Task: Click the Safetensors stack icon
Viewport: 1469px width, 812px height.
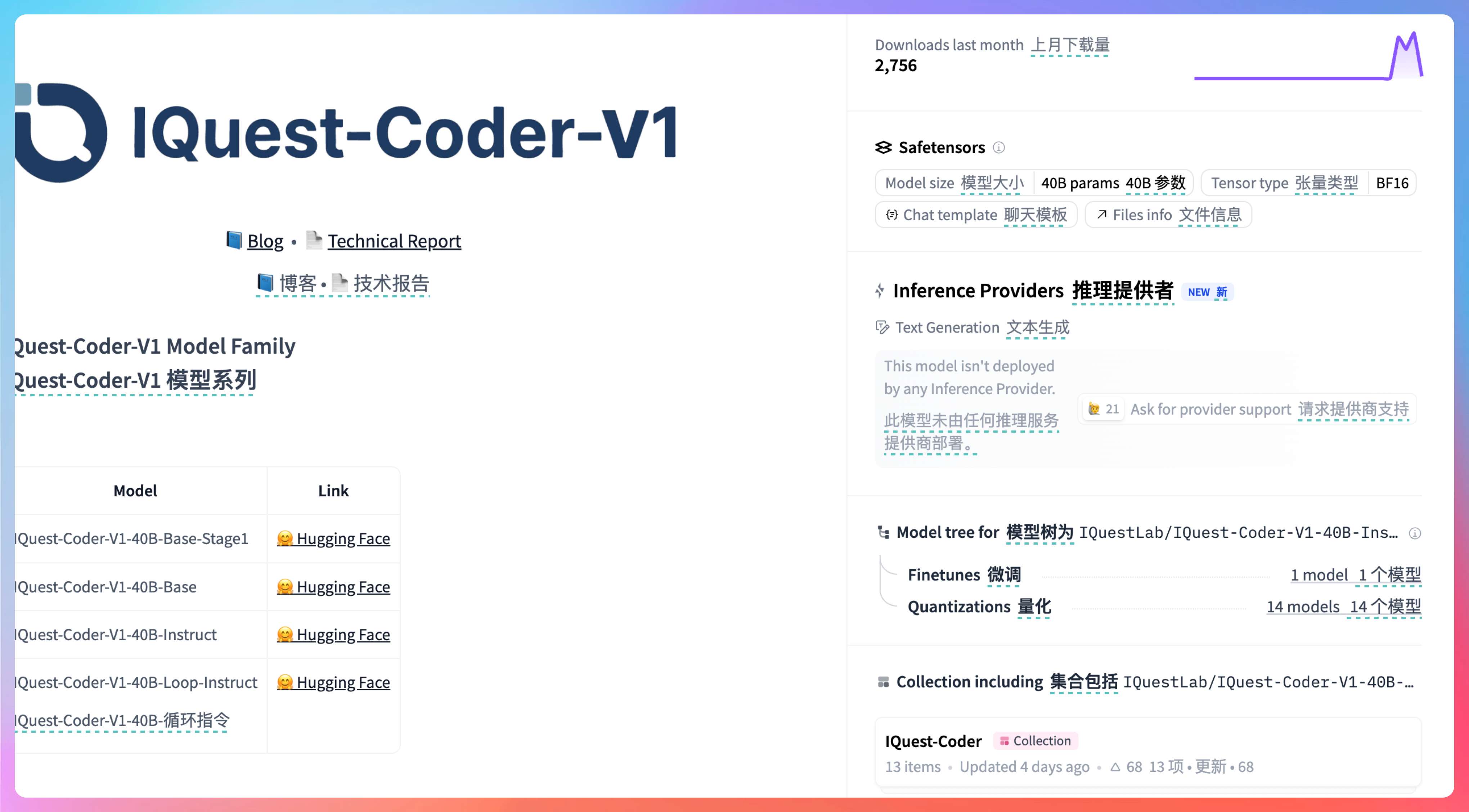Action: tap(883, 148)
